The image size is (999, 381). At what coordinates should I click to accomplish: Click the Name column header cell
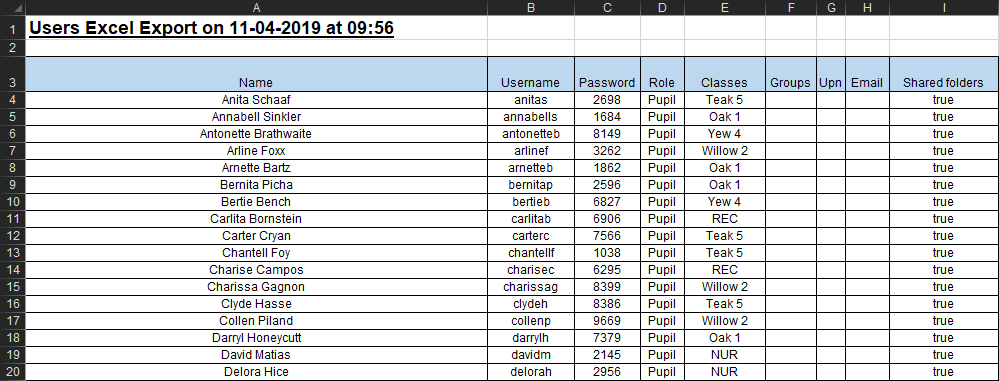256,74
